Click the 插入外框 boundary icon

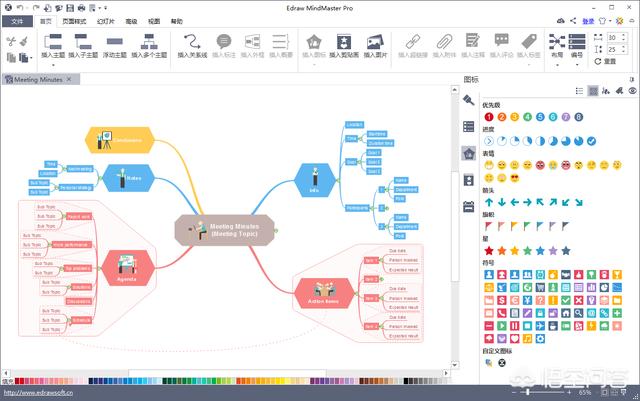coord(252,41)
